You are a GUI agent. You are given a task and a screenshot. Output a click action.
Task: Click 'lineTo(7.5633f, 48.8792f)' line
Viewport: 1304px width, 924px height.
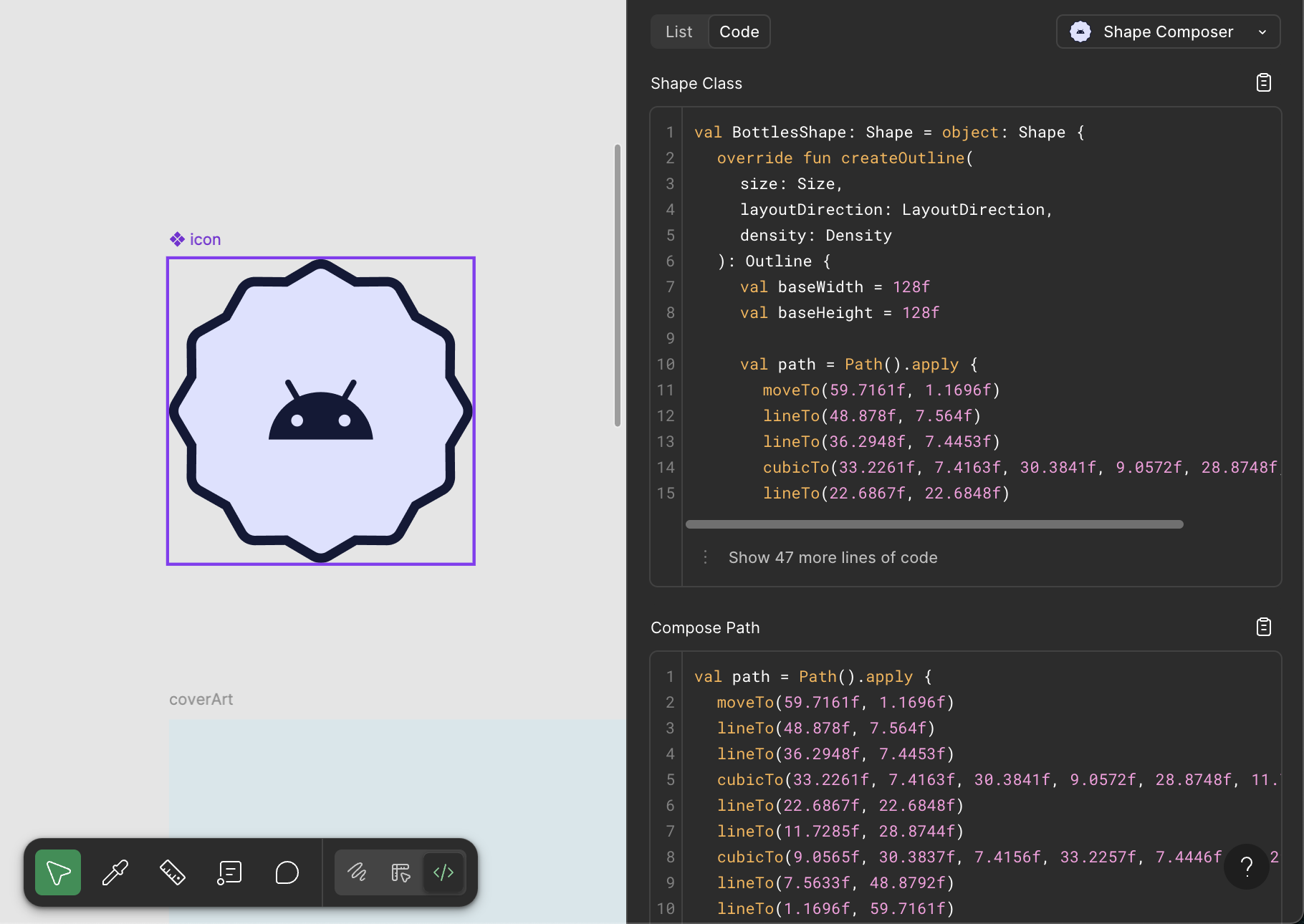(835, 883)
